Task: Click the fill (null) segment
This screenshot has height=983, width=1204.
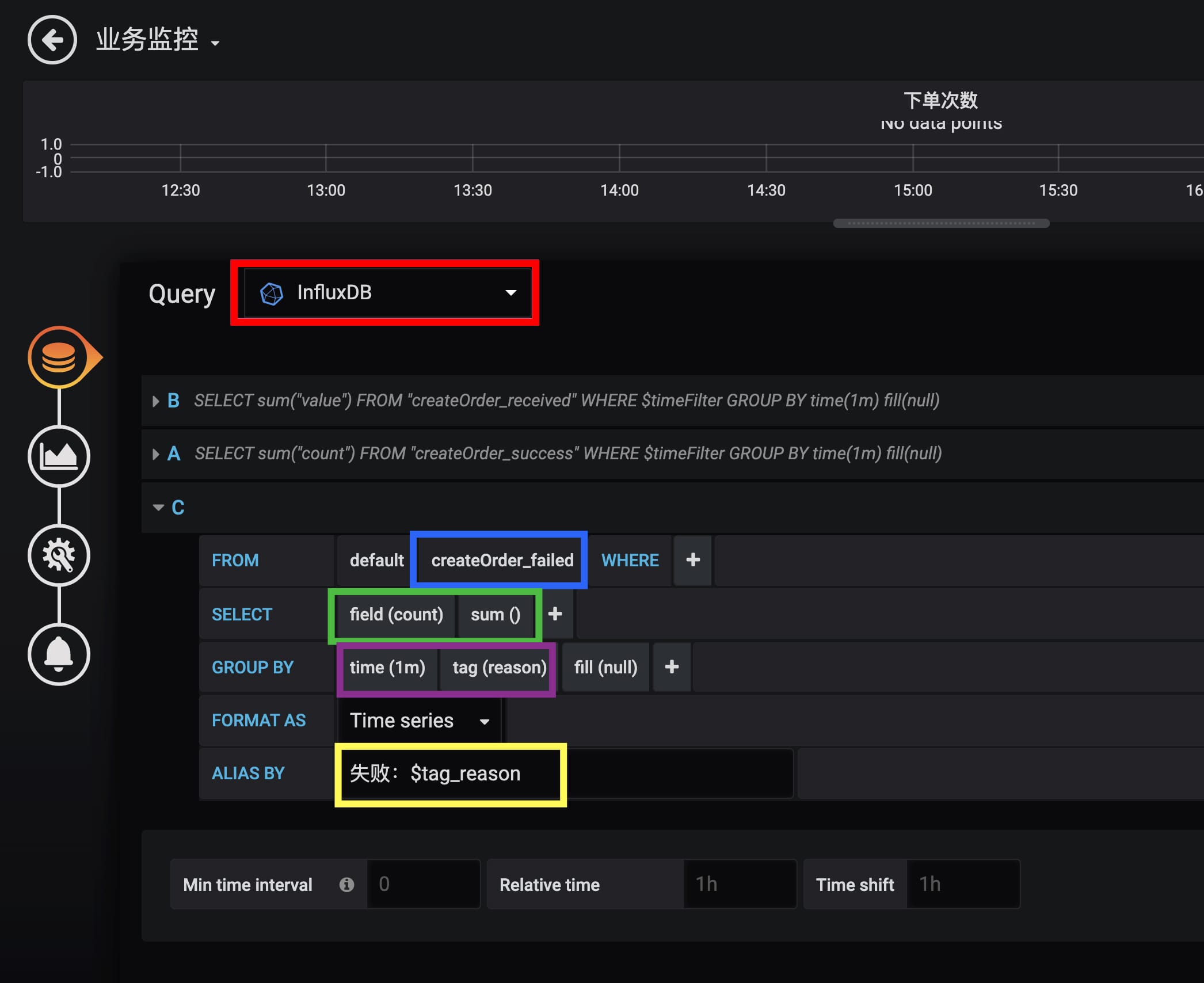Action: [605, 667]
